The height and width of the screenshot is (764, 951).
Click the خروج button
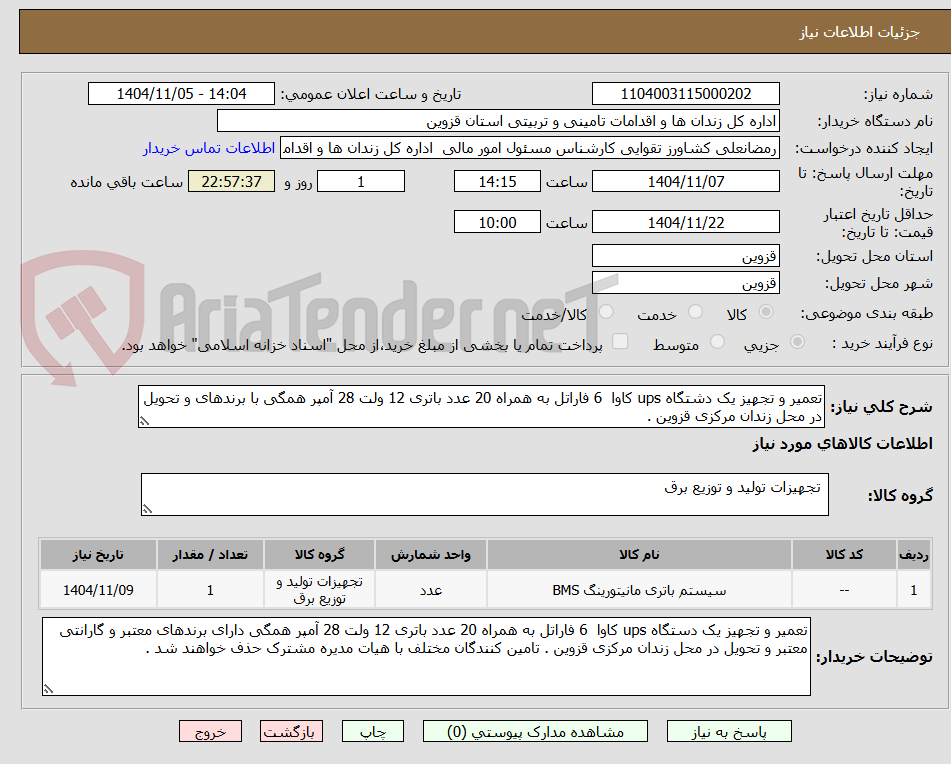coord(210,731)
